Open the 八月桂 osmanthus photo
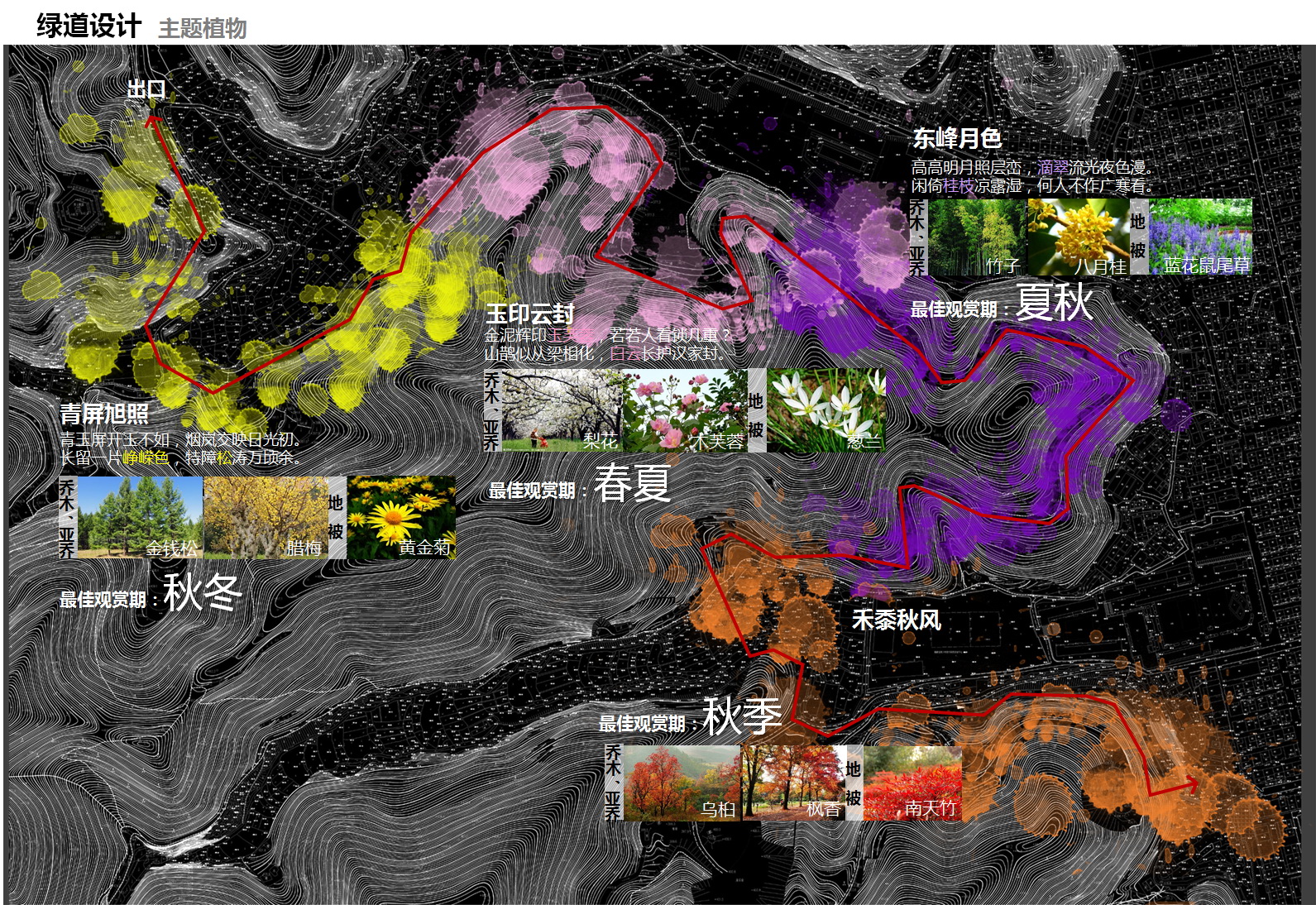 click(x=1079, y=237)
